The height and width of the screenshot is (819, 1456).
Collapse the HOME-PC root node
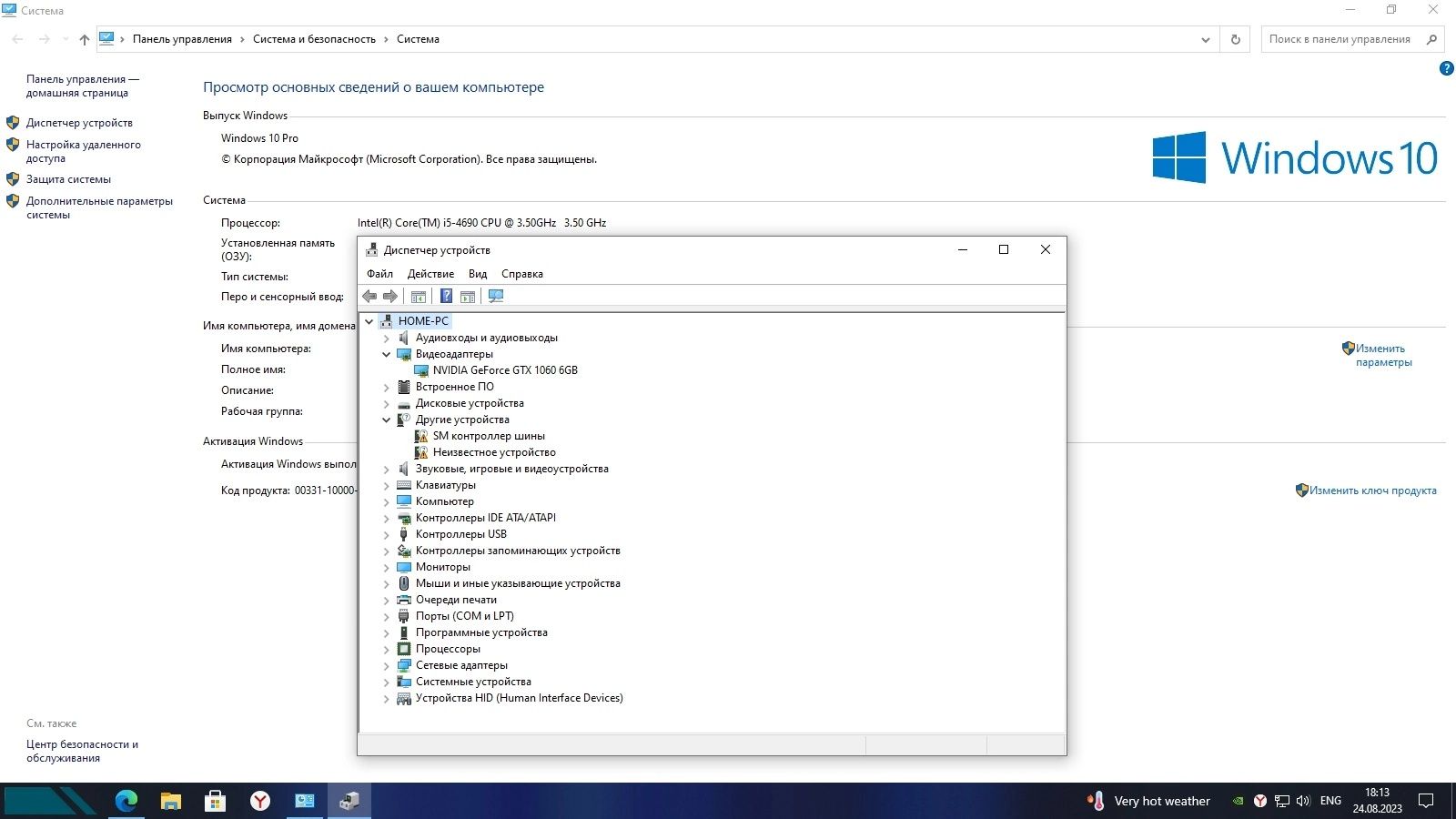coord(369,321)
